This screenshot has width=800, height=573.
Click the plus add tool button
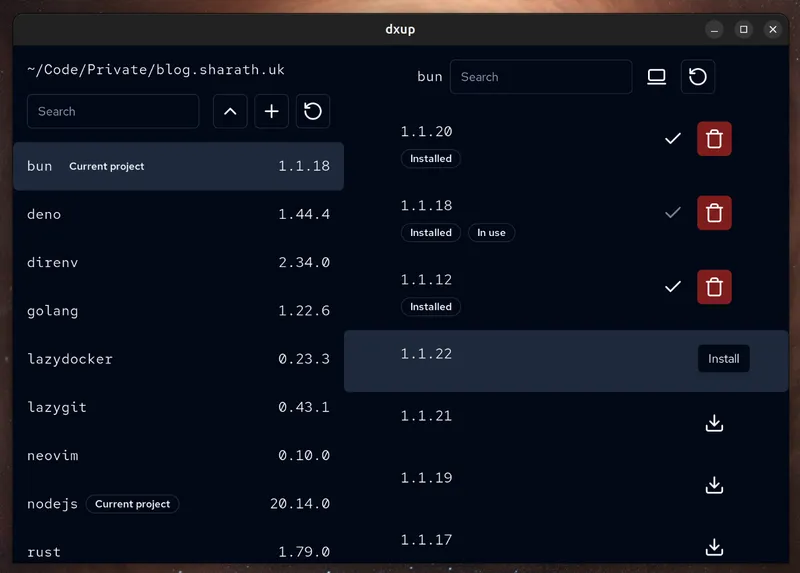pos(271,111)
